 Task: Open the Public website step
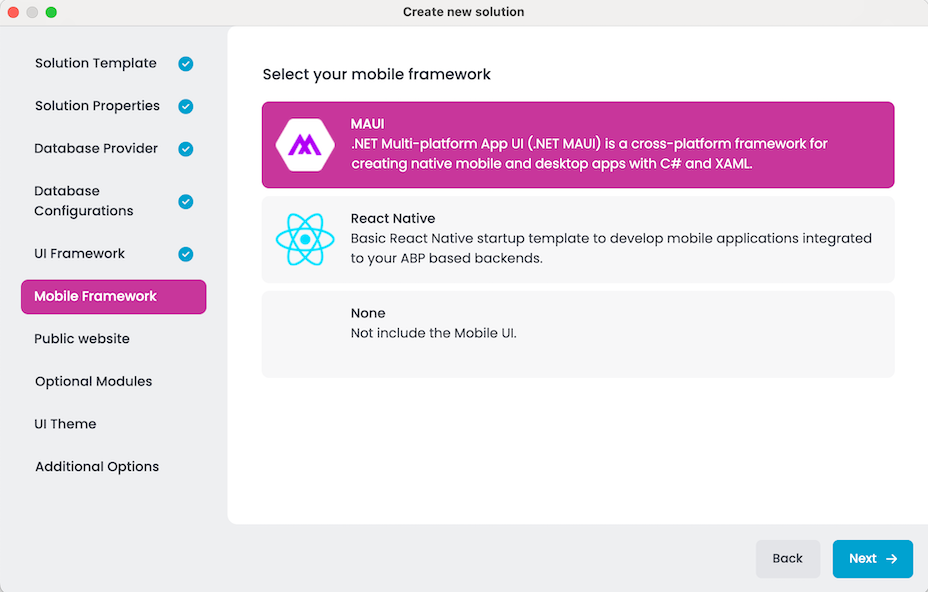[82, 339]
